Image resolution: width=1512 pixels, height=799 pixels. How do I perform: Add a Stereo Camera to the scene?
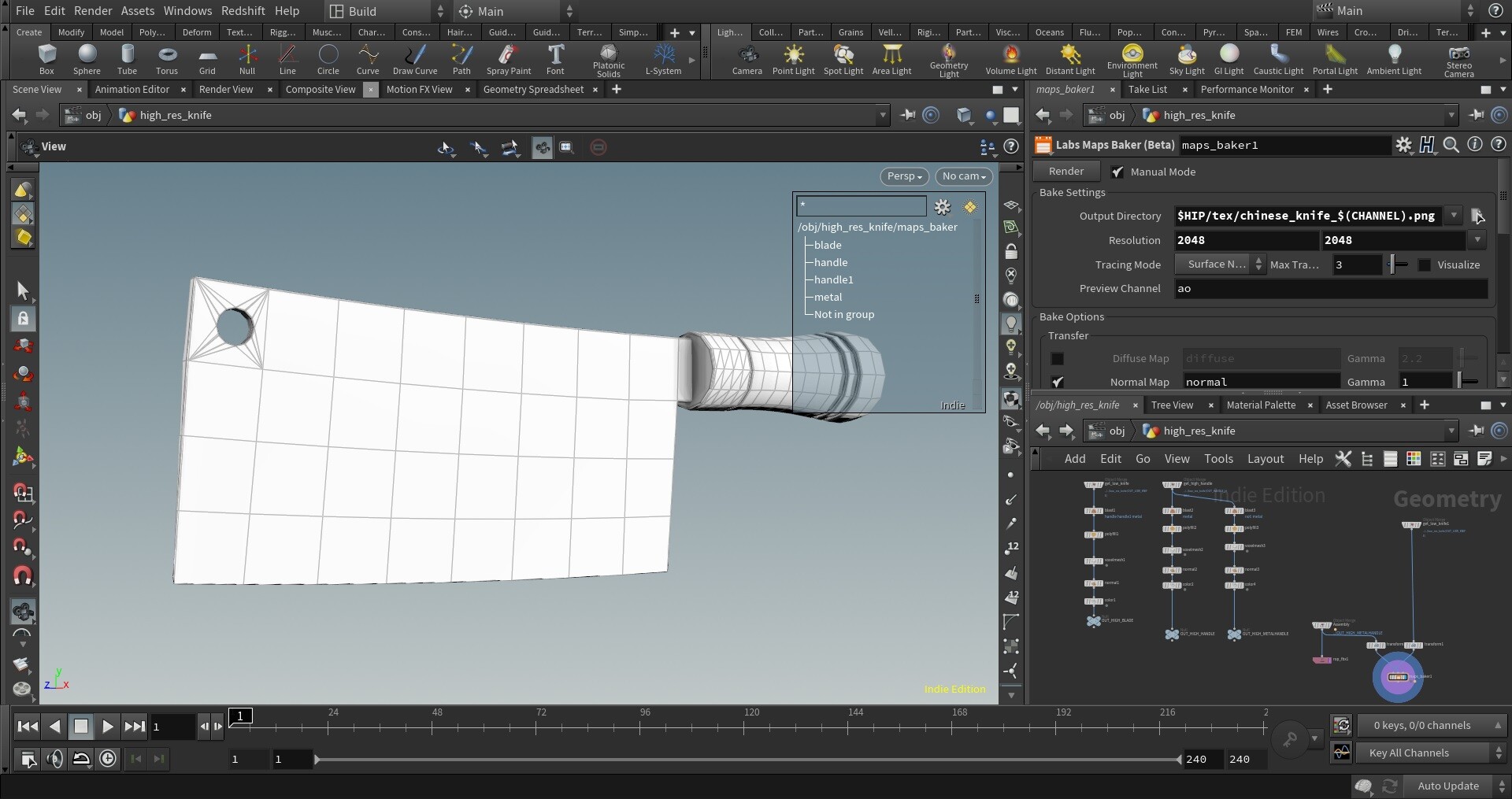coord(1460,60)
